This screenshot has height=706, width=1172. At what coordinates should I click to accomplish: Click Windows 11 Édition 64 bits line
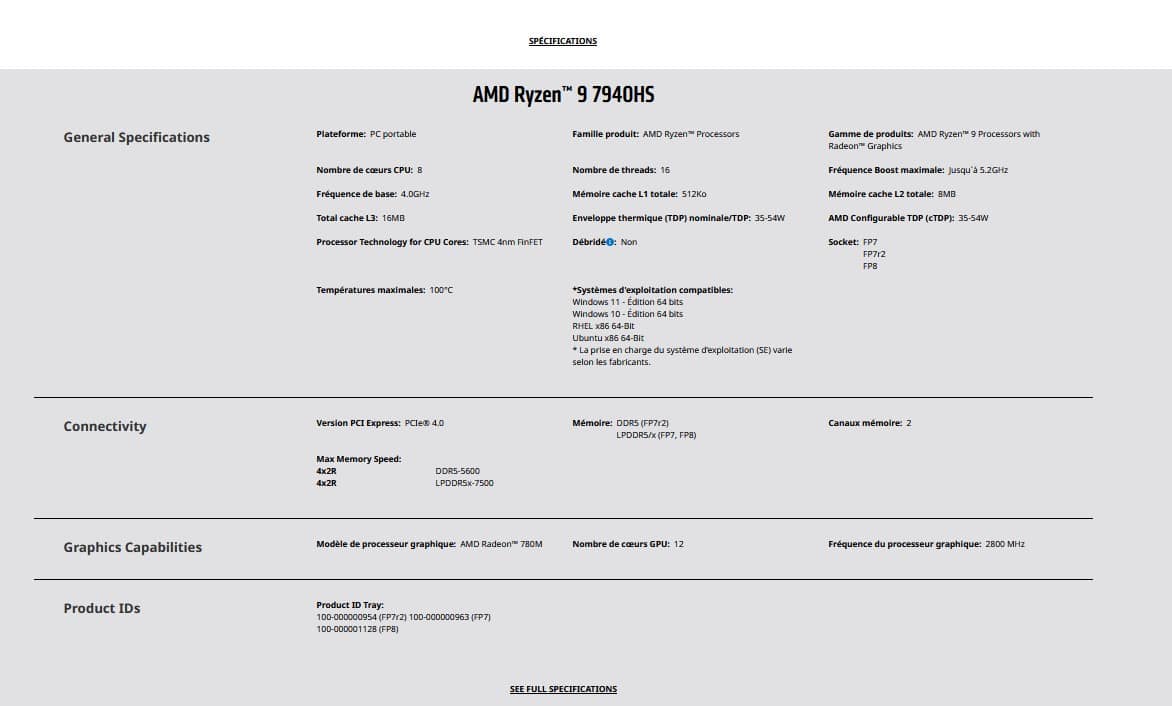[x=628, y=302]
